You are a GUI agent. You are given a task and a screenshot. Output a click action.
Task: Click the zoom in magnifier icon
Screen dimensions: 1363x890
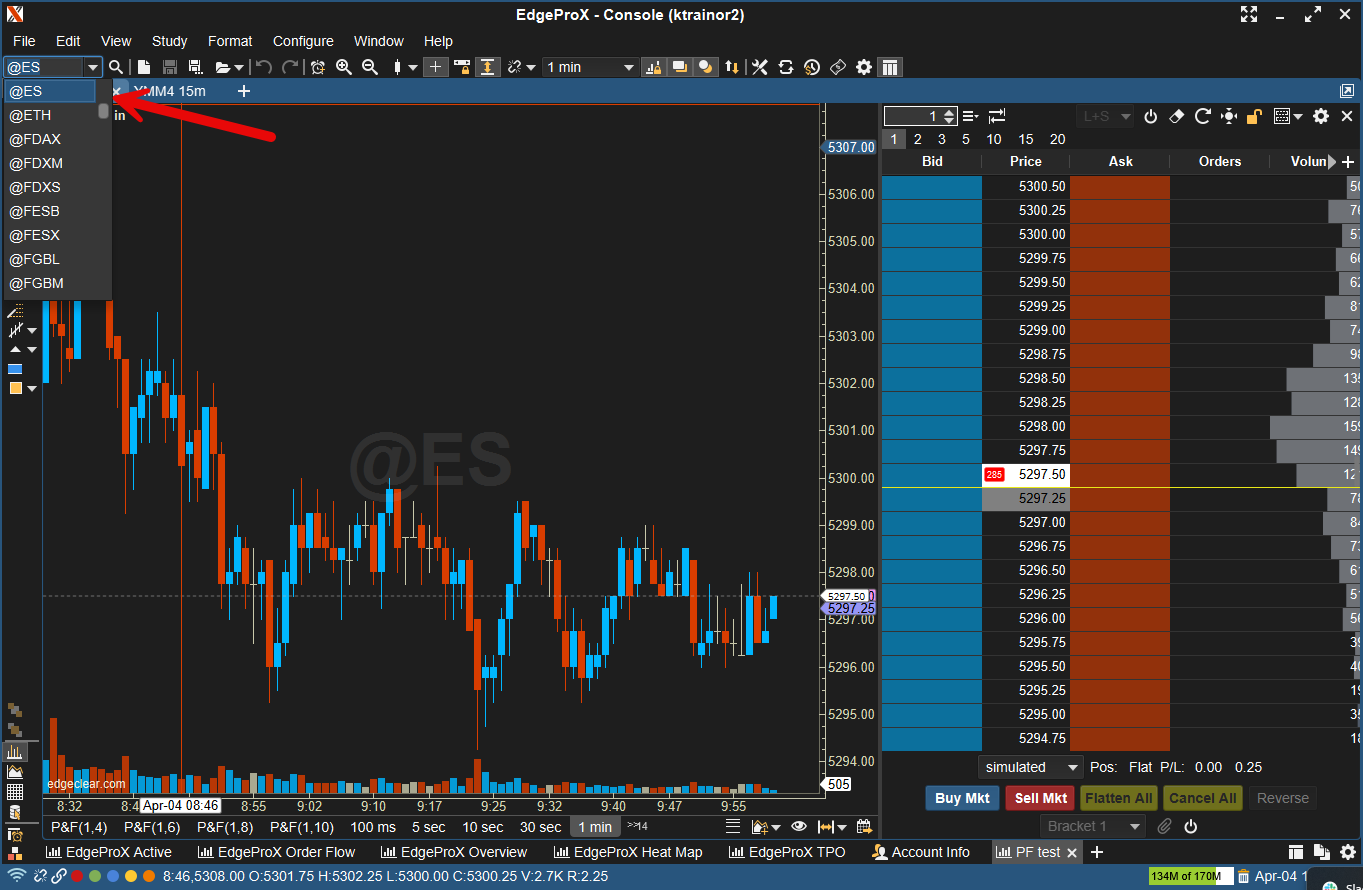[x=344, y=67]
